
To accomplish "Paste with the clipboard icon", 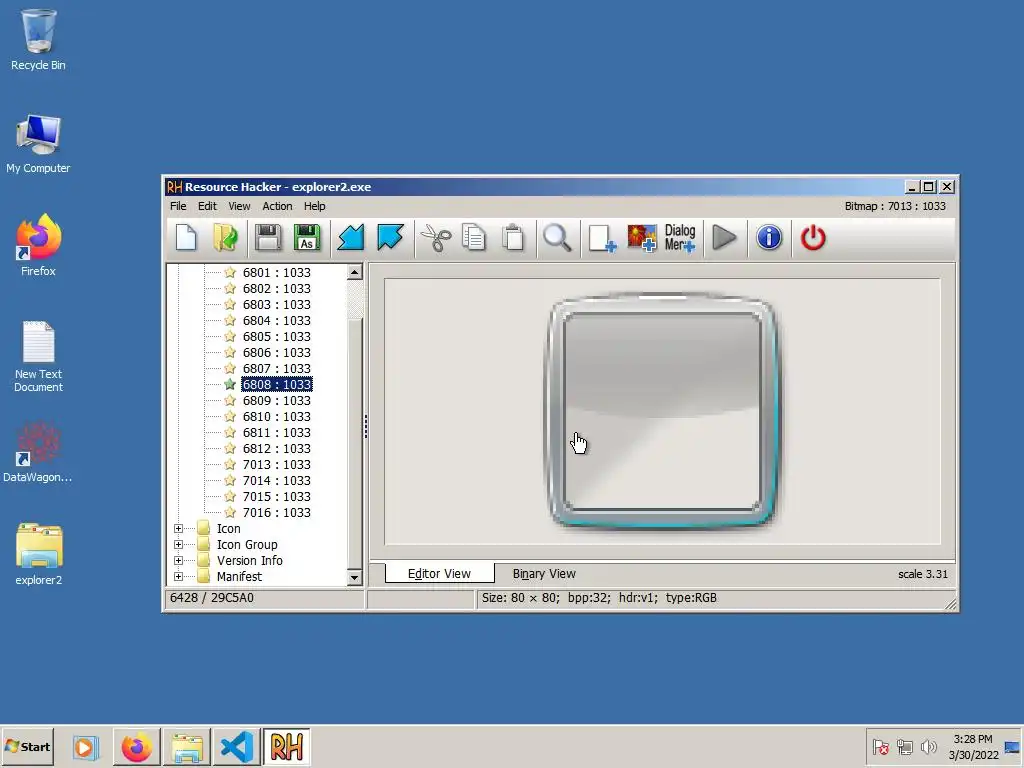I will (513, 238).
